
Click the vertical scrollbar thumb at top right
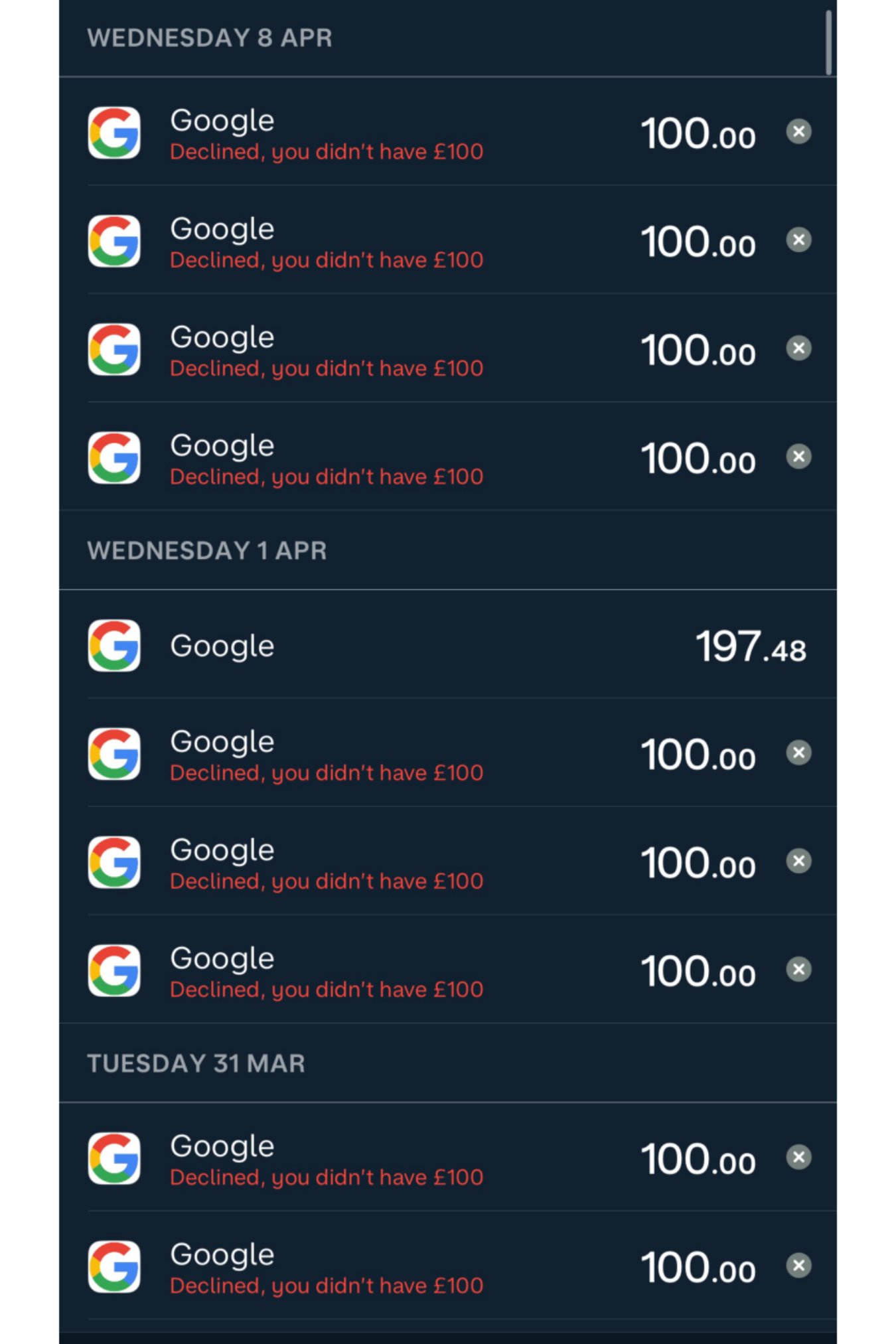pos(828,42)
